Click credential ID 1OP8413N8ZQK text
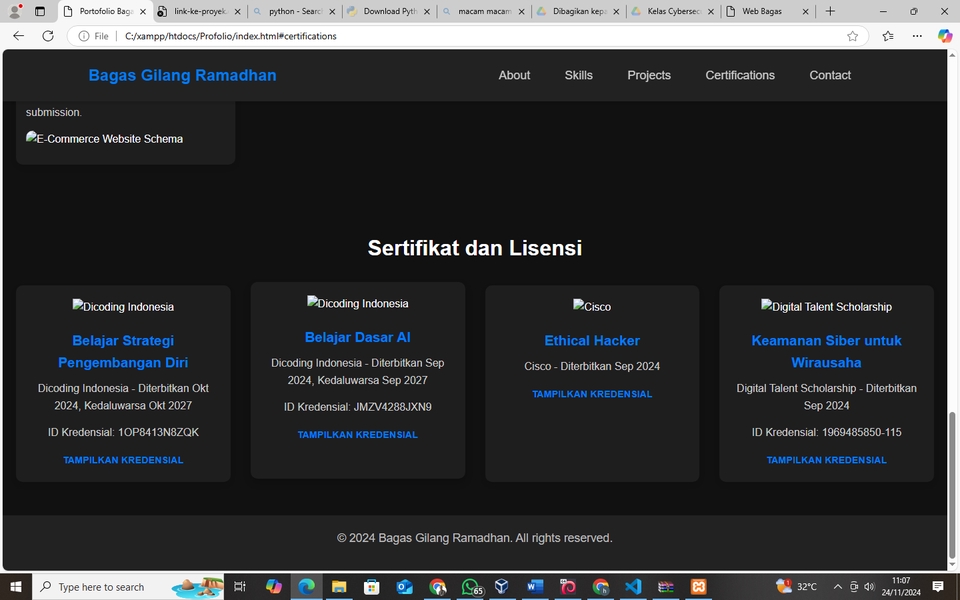The height and width of the screenshot is (600, 960). point(123,432)
